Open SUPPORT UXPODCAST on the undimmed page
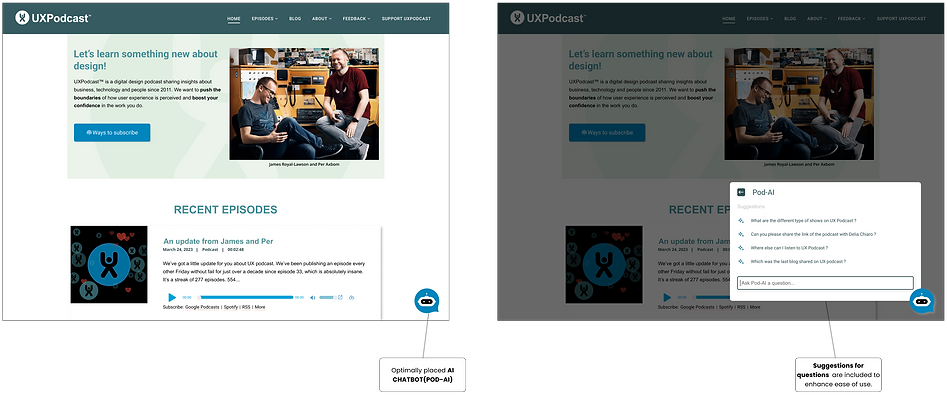Screen dimensions: 947x395 [x=406, y=19]
